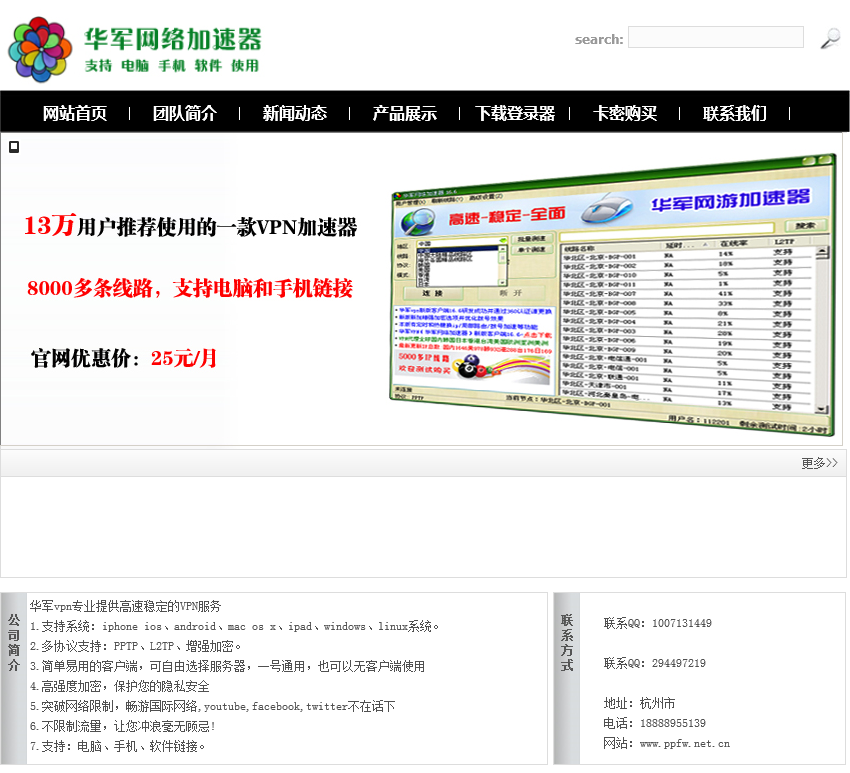This screenshot has height=773, width=850.
Task: Click the small square icon above banner
Action: [x=14, y=147]
